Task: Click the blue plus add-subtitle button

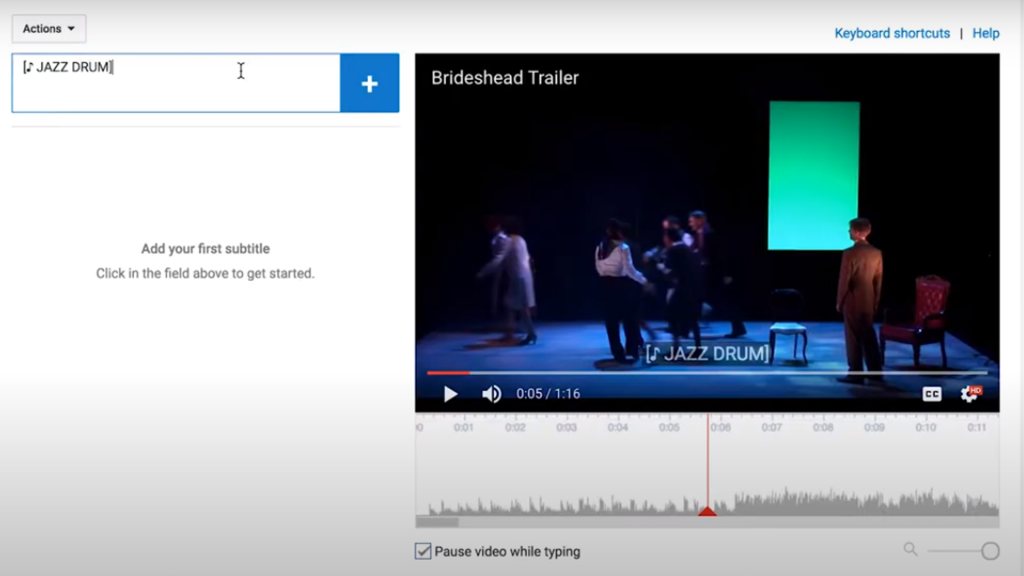Action: pos(369,84)
